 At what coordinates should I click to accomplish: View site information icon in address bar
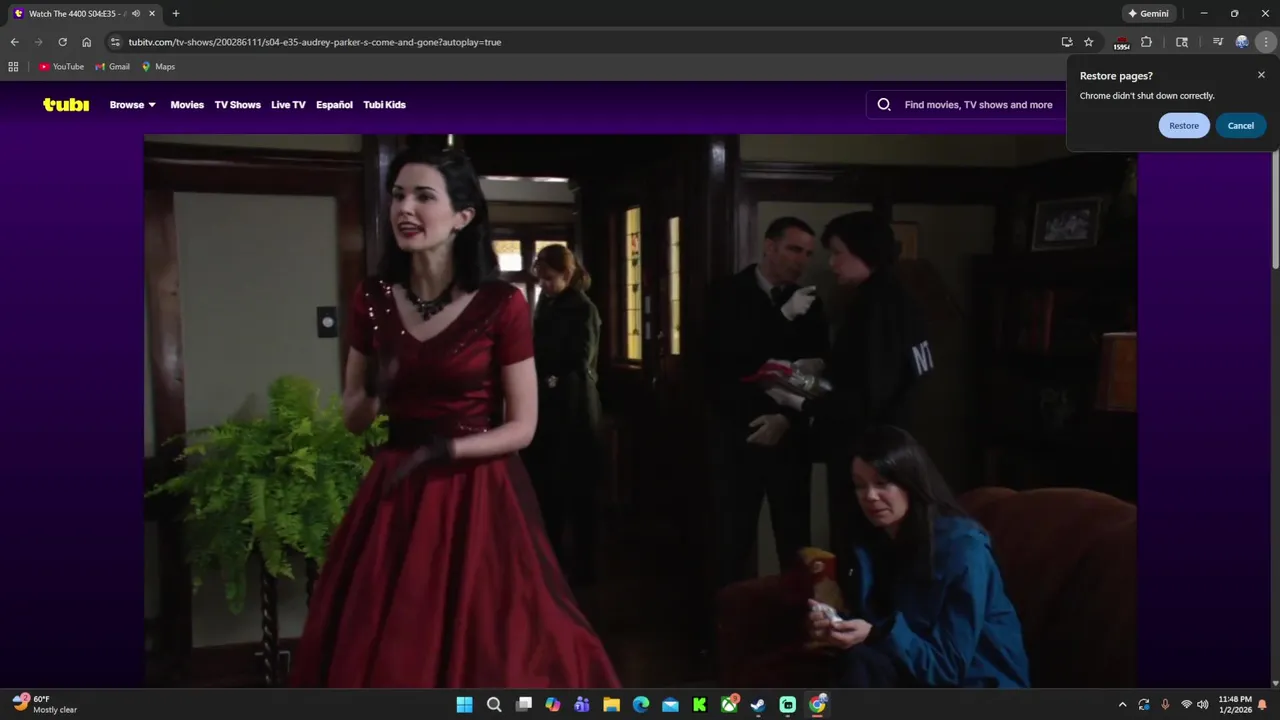pyautogui.click(x=115, y=42)
